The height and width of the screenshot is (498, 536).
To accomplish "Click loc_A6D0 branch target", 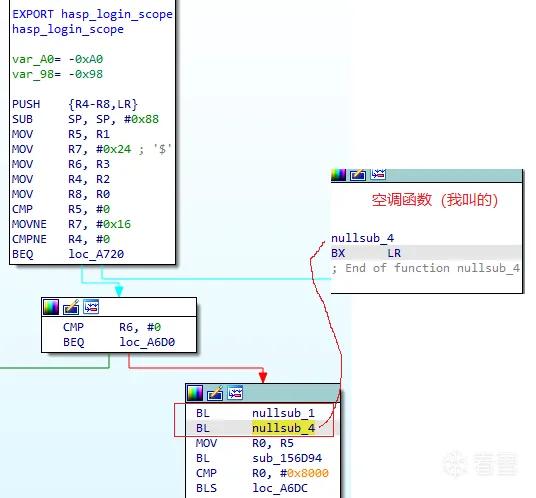I will 147,342.
